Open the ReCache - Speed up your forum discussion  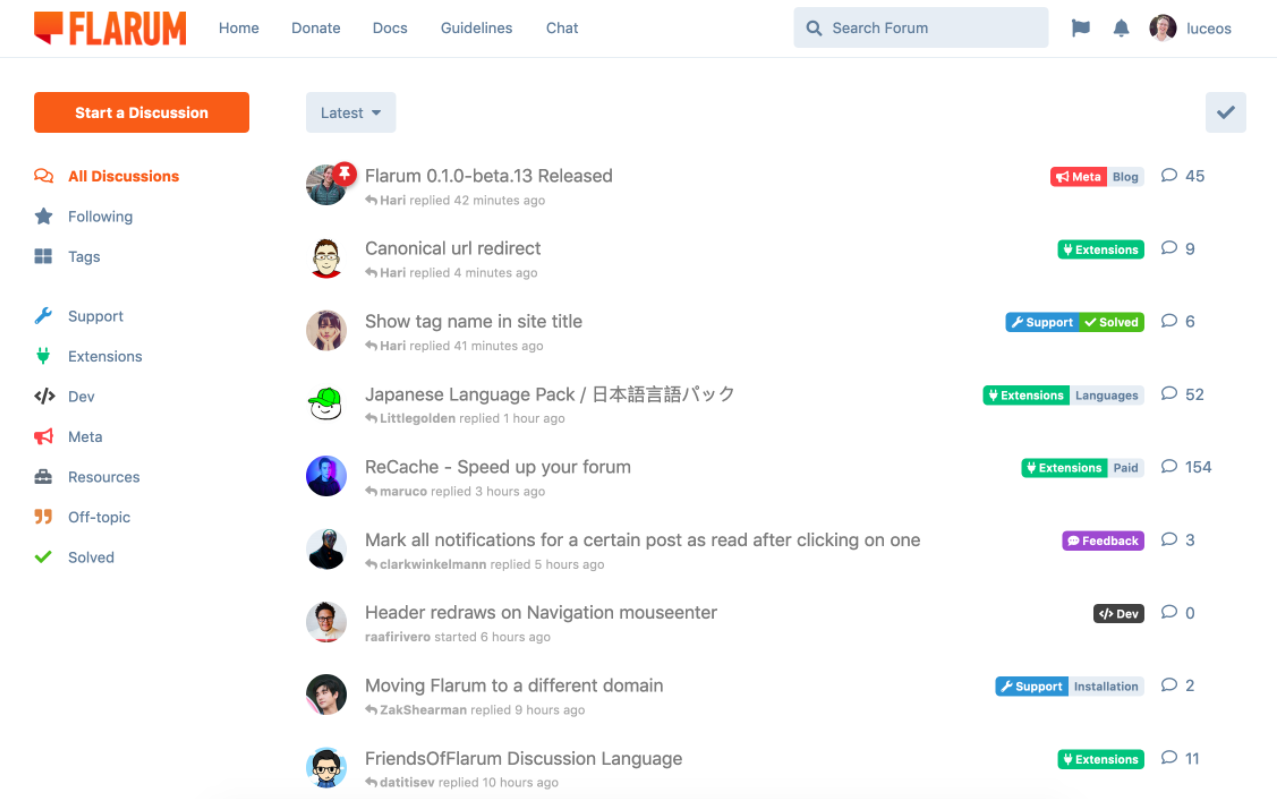coord(497,466)
